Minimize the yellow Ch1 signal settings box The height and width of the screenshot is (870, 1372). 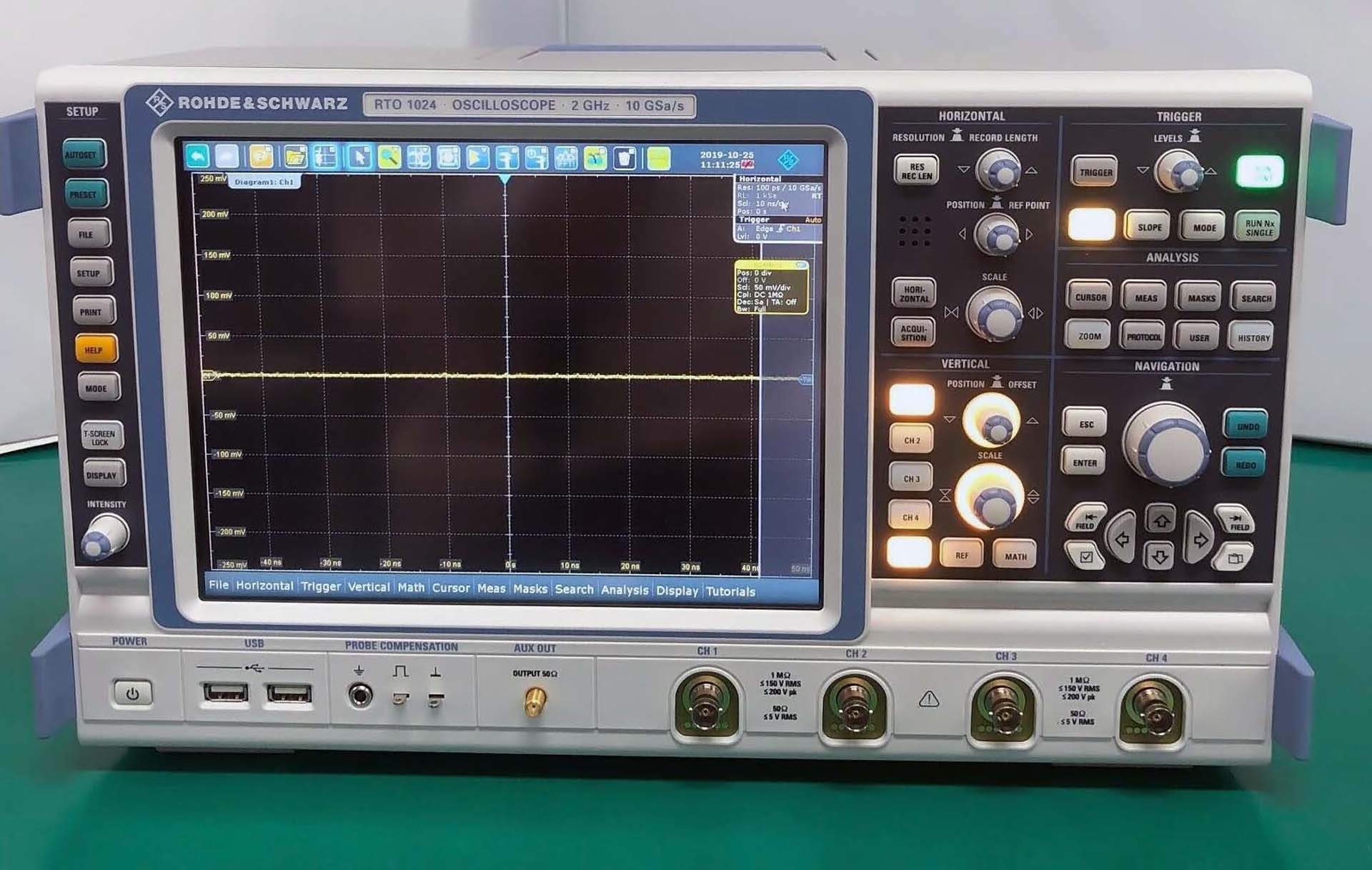coord(802,265)
